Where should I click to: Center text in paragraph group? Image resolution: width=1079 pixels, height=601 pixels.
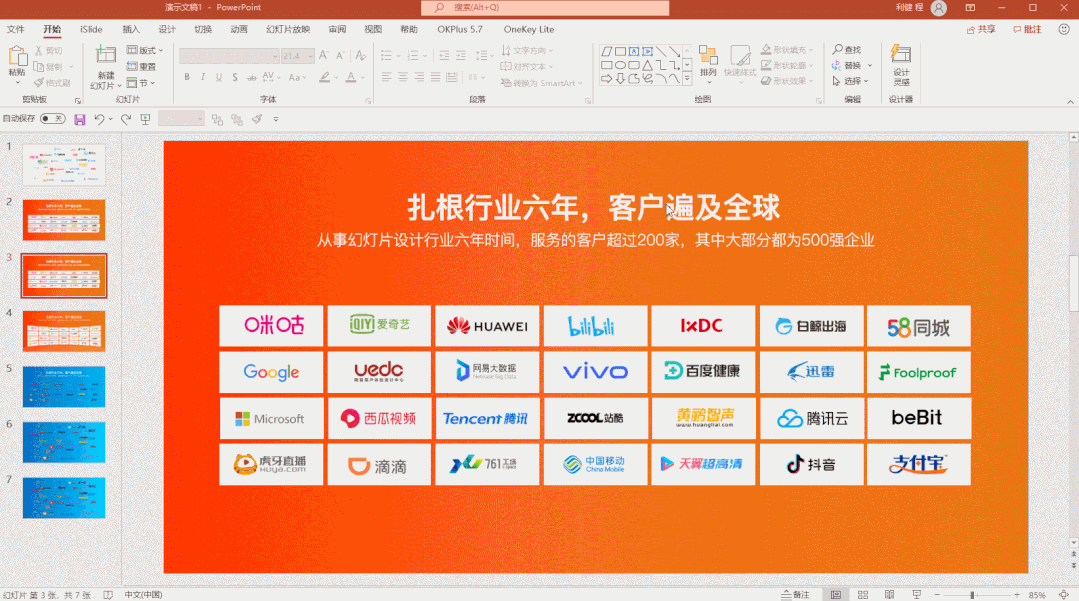click(x=403, y=77)
